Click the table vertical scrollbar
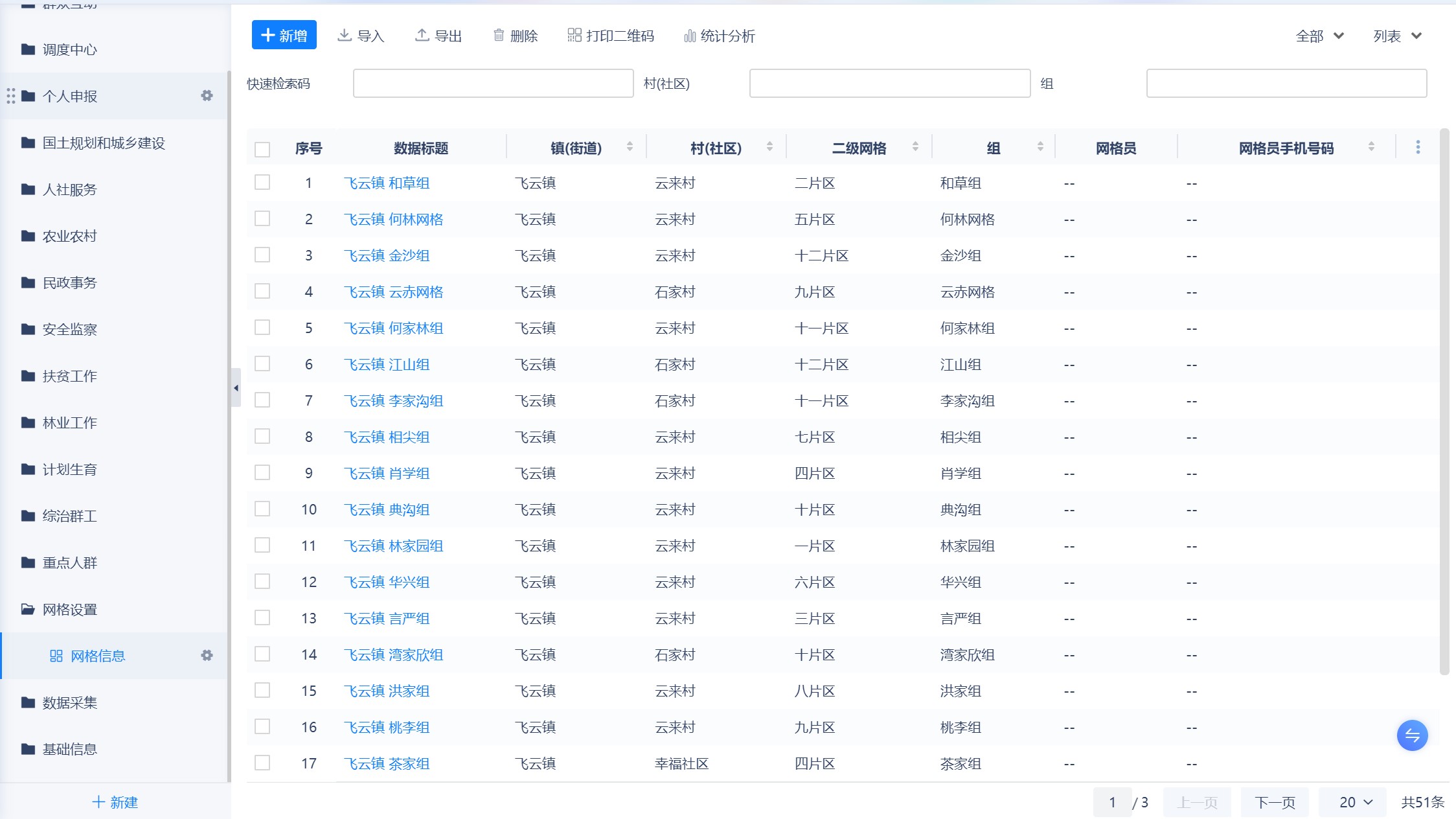Viewport: 1456px width, 819px height. [1444, 402]
